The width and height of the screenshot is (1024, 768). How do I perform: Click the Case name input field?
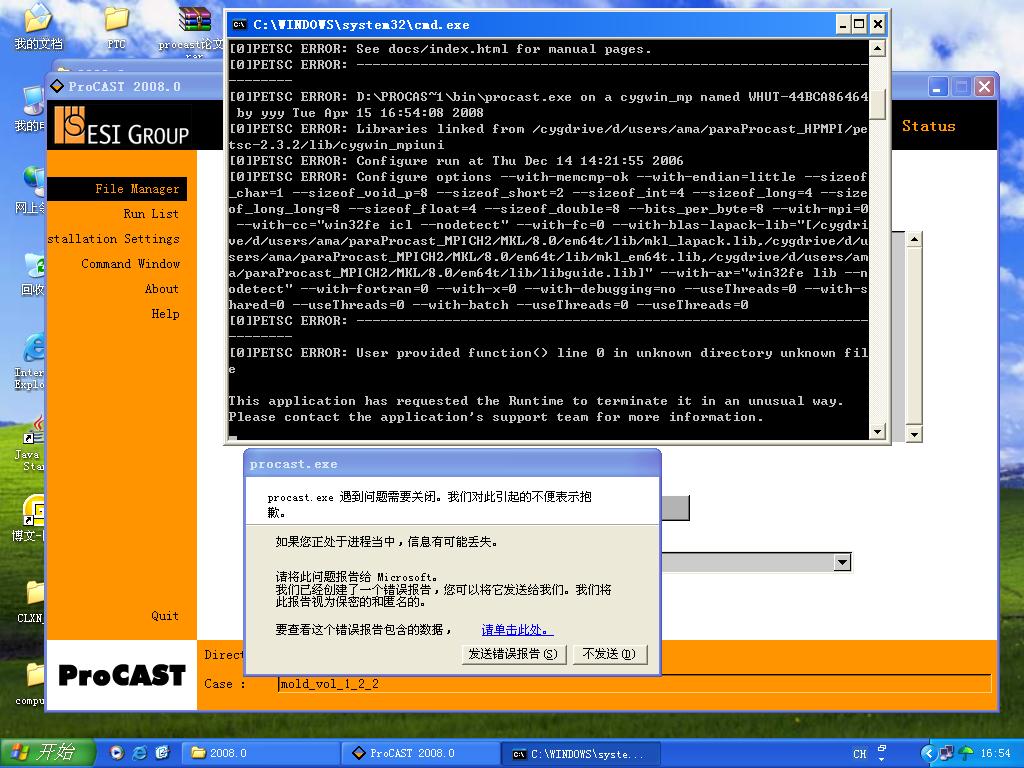click(634, 684)
